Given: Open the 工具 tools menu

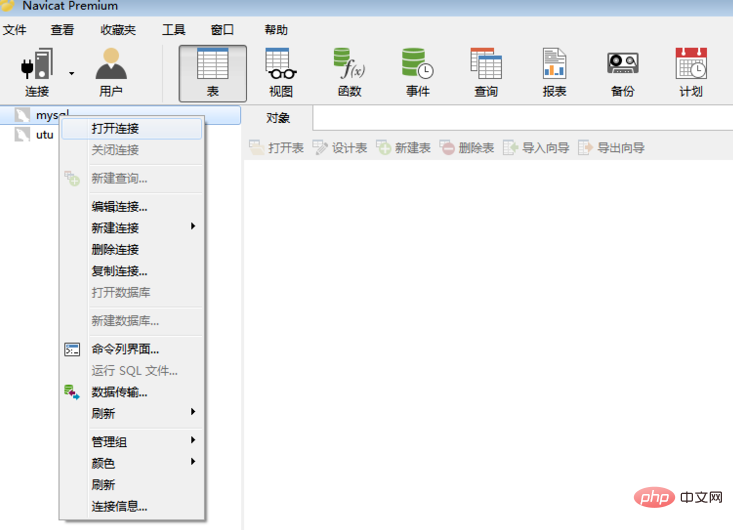Looking at the screenshot, I should (173, 30).
